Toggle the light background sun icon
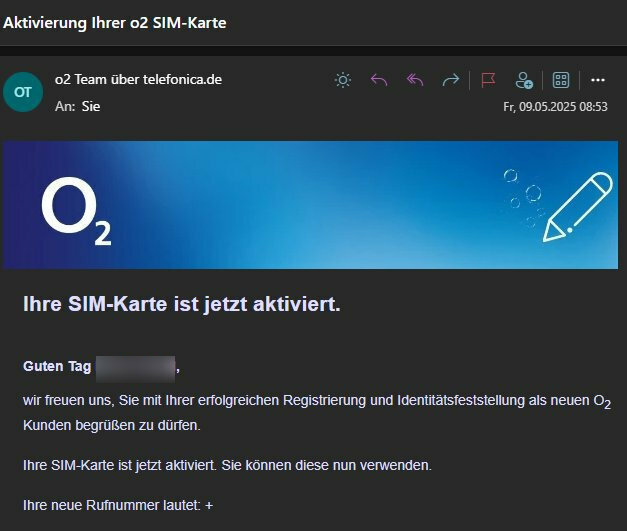The image size is (627, 531). (343, 80)
